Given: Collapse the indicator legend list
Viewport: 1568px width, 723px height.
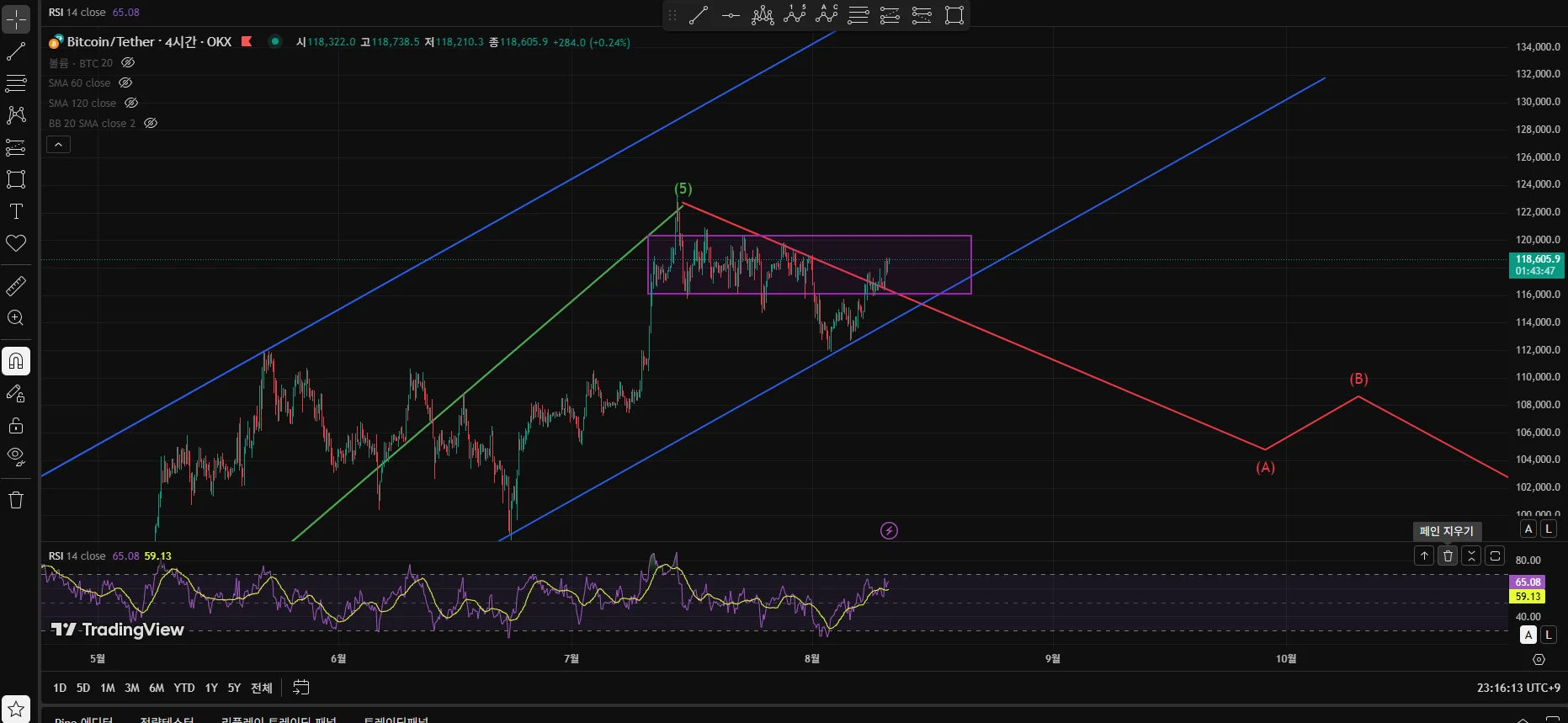Looking at the screenshot, I should 58,145.
